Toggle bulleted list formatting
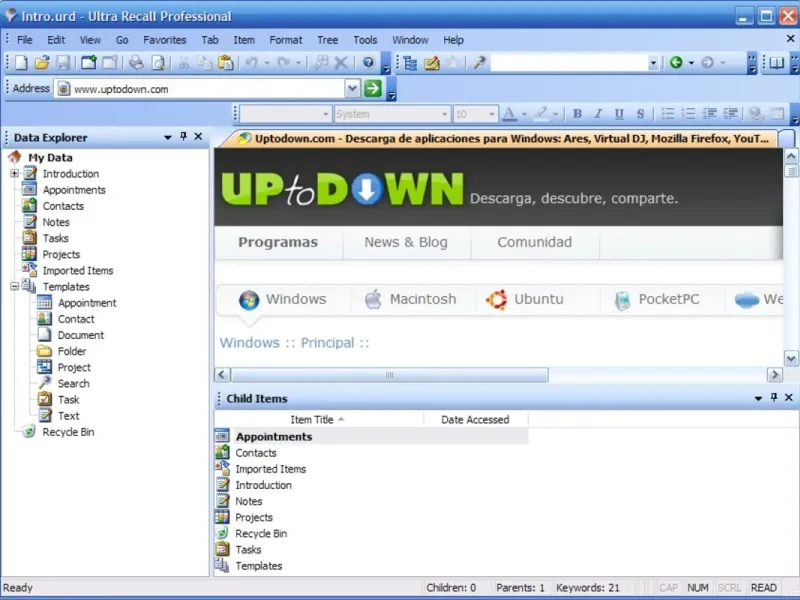Image resolution: width=800 pixels, height=600 pixels. click(x=667, y=114)
